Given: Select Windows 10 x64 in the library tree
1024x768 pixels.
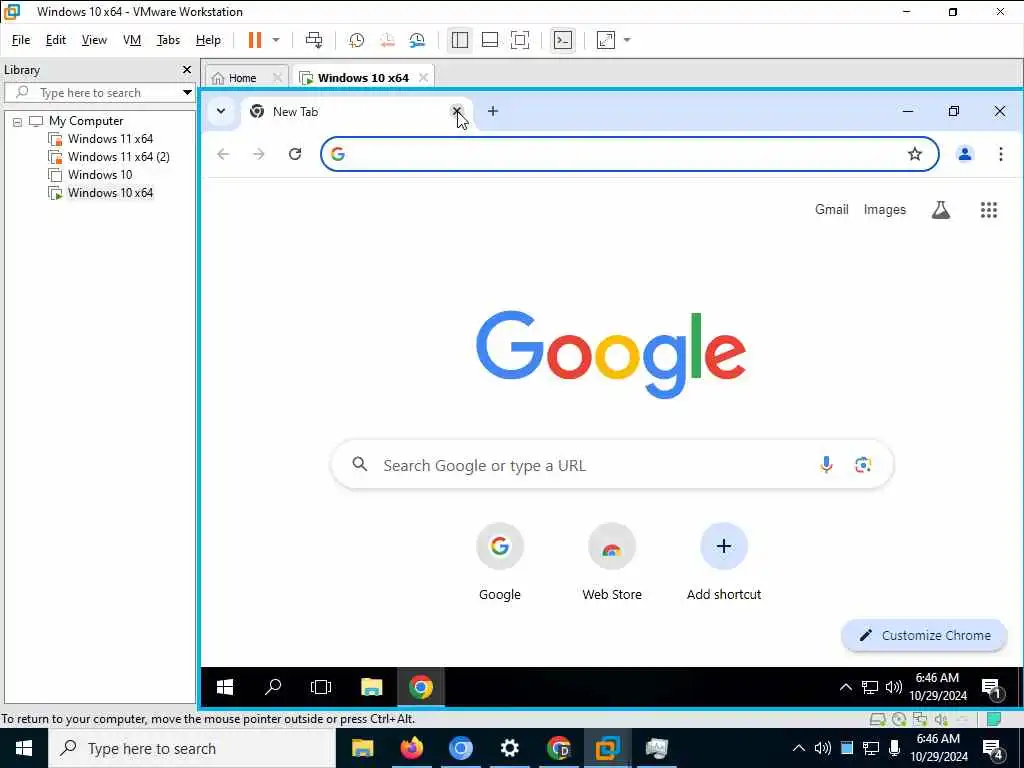Looking at the screenshot, I should pos(110,193).
